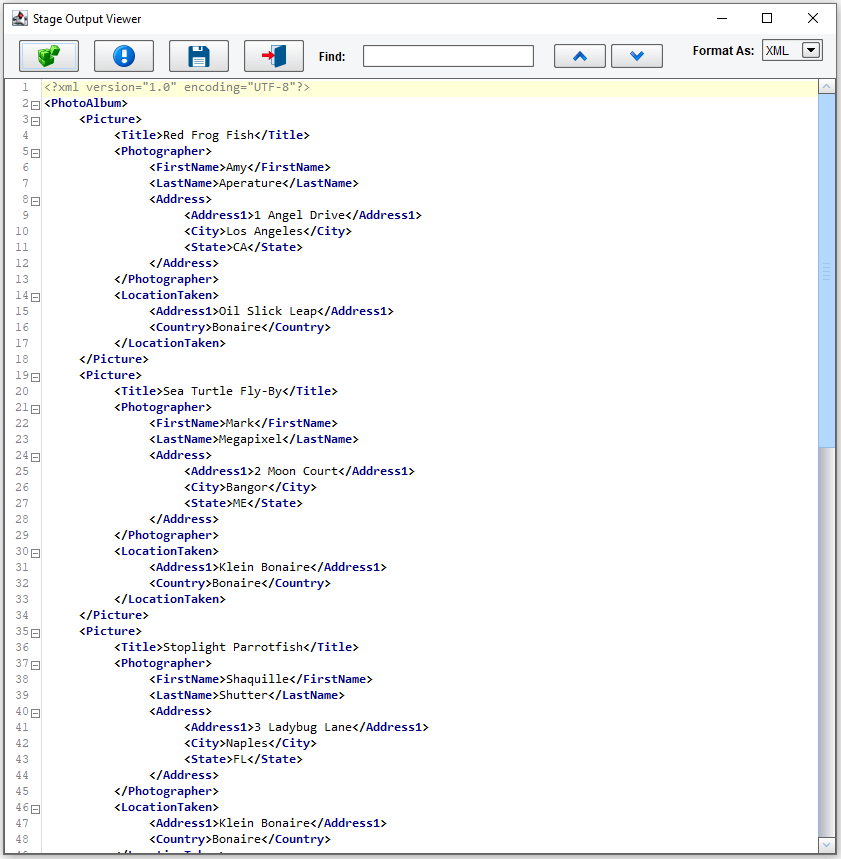Click the Address1 line 'Oil Slick Leap'
The image size is (841, 859).
click(x=272, y=311)
